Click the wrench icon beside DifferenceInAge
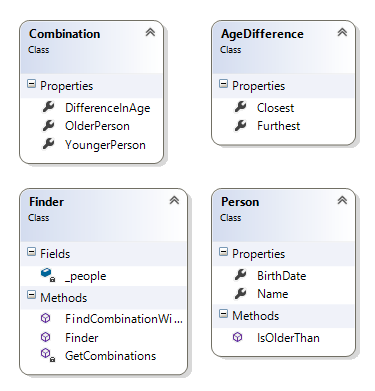This screenshot has height=391, width=375. click(48, 107)
